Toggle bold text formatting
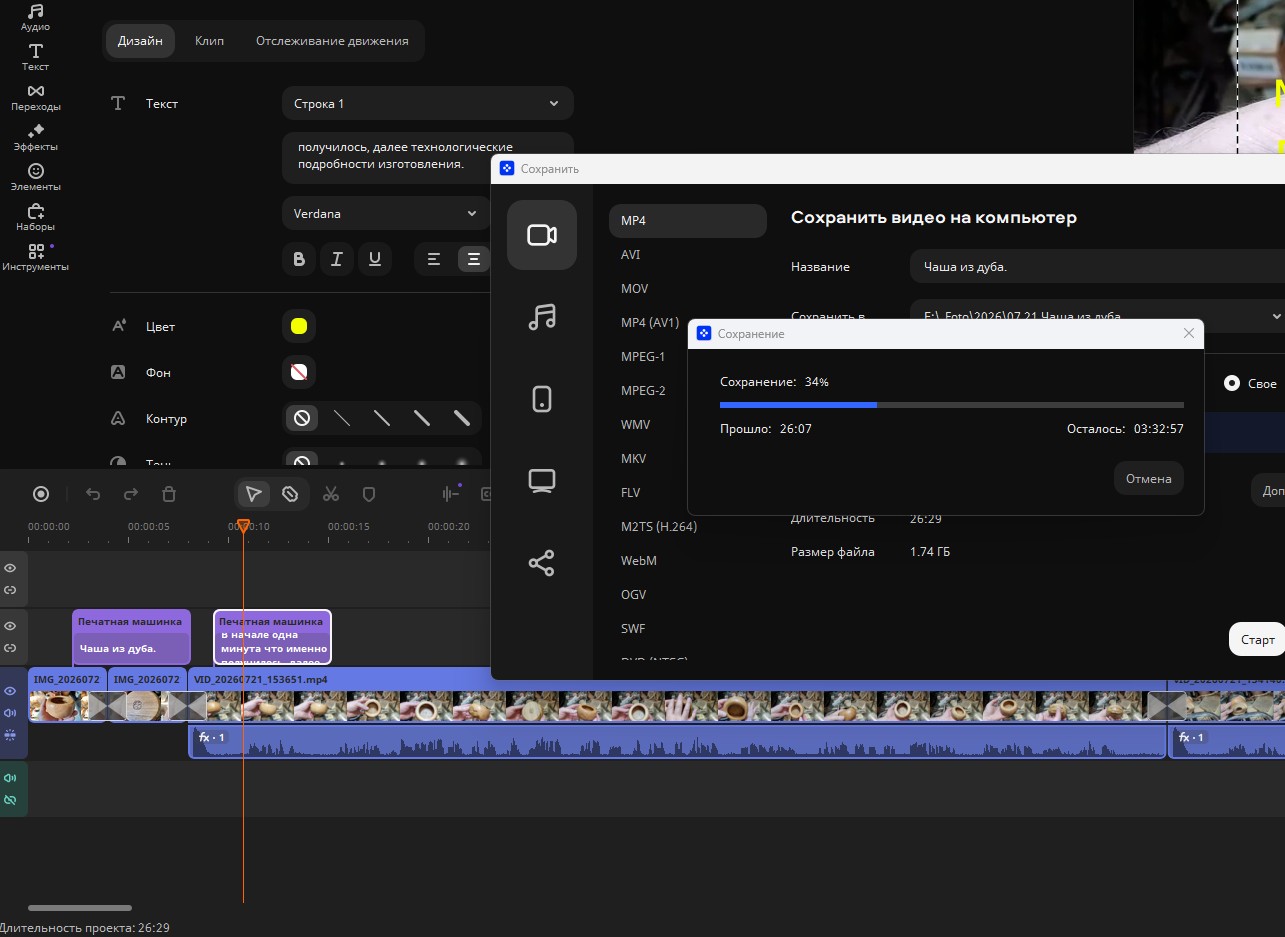Image resolution: width=1285 pixels, height=937 pixels. pyautogui.click(x=299, y=259)
